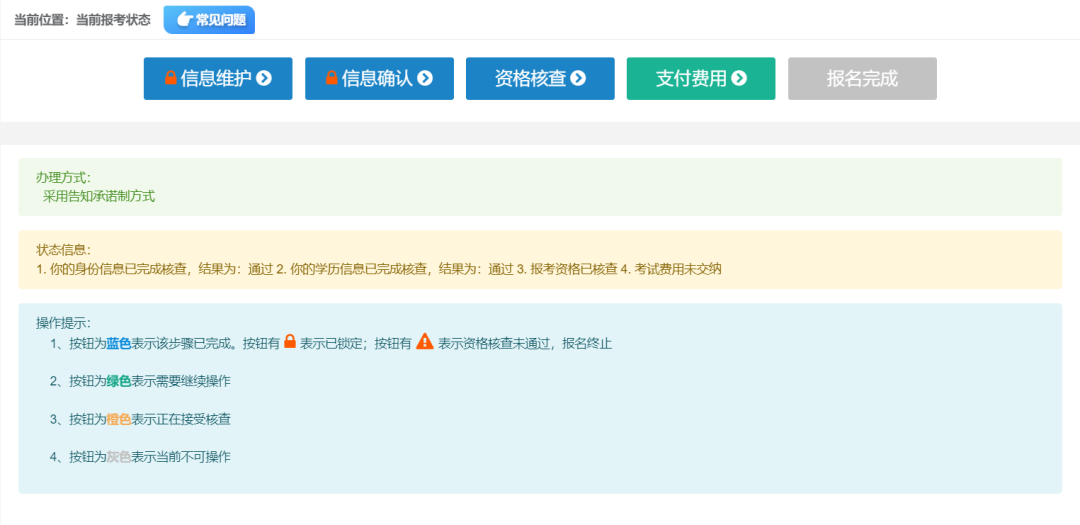Click the bold 灰色 word in tip 4

pos(118,456)
